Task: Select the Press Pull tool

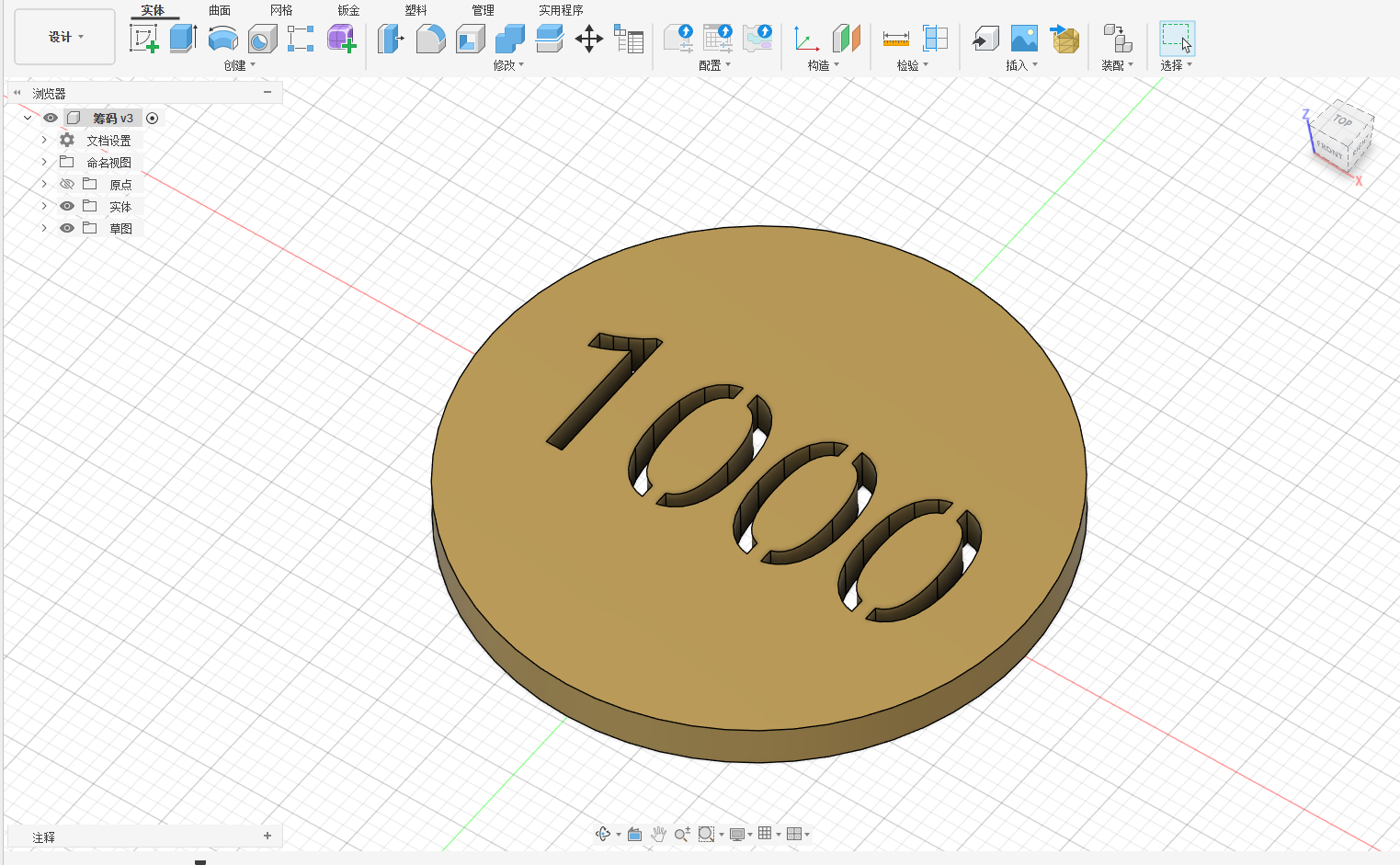Action: pyautogui.click(x=392, y=39)
